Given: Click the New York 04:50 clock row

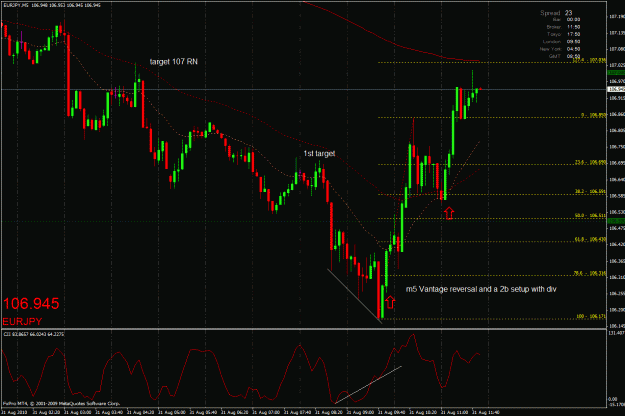Looking at the screenshot, I should pos(560,49).
